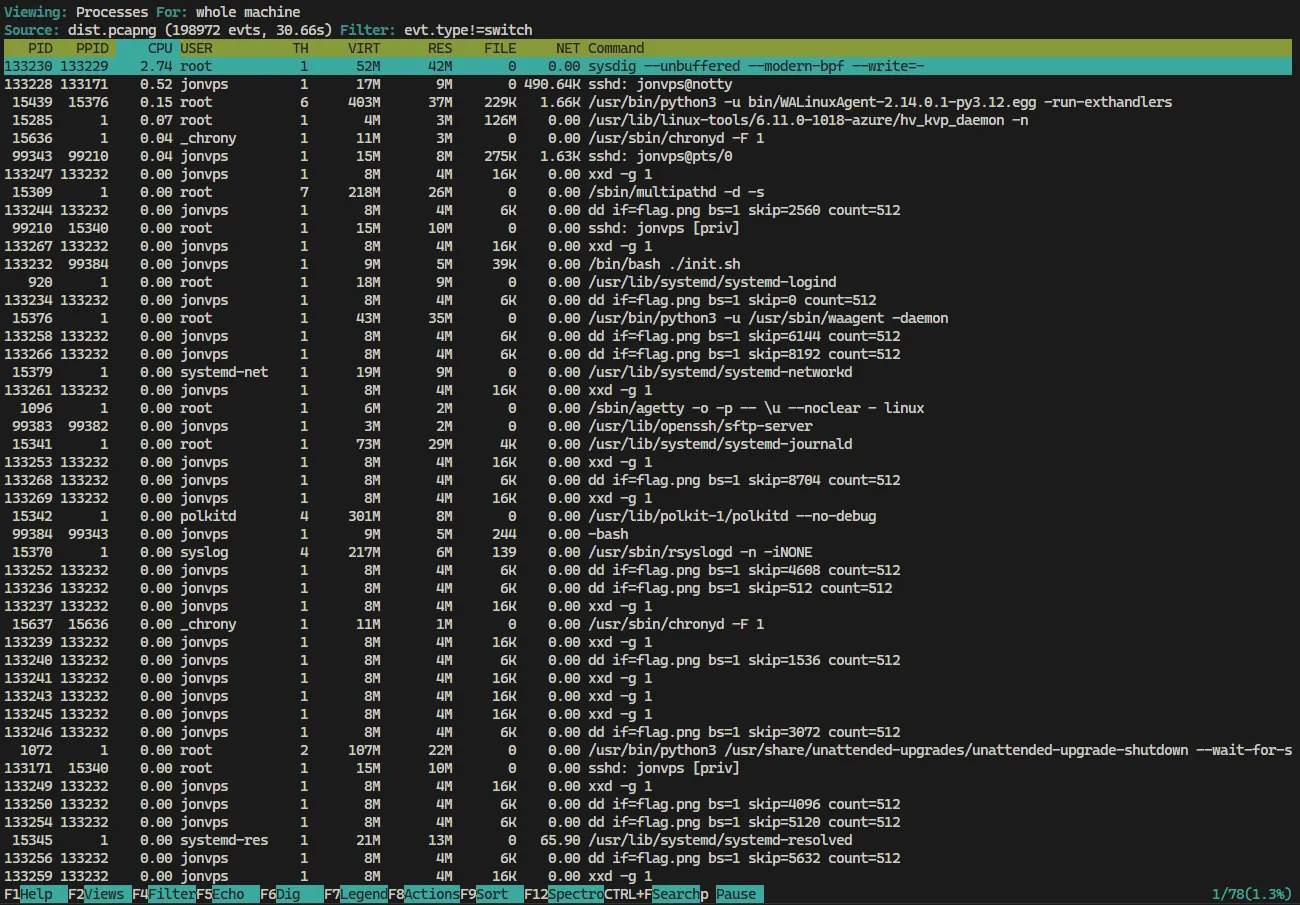Click the F4 Filter option
This screenshot has height=905, width=1300.
pos(165,894)
